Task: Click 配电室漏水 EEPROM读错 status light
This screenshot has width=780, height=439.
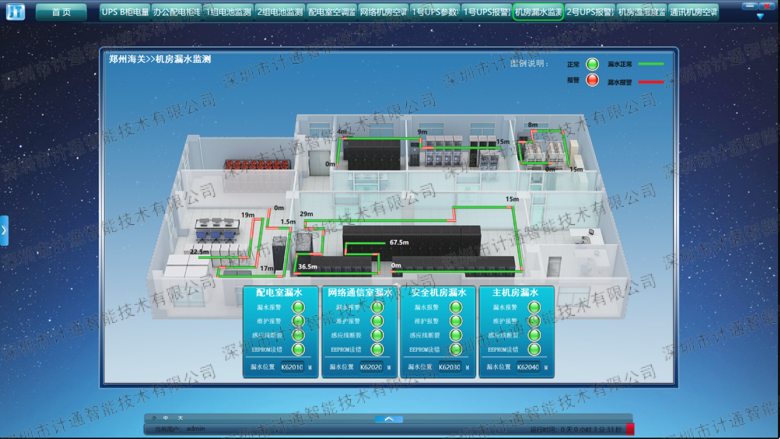Action: (297, 349)
